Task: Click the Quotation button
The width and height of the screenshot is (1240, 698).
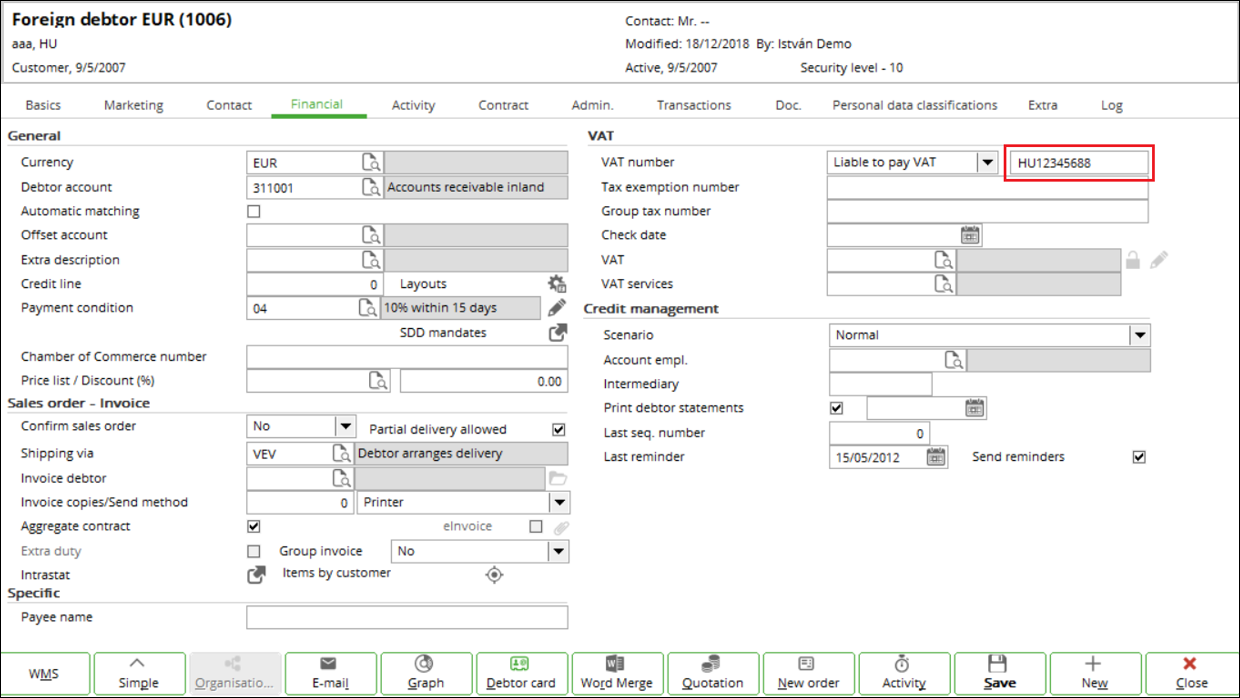Action: pyautogui.click(x=713, y=672)
